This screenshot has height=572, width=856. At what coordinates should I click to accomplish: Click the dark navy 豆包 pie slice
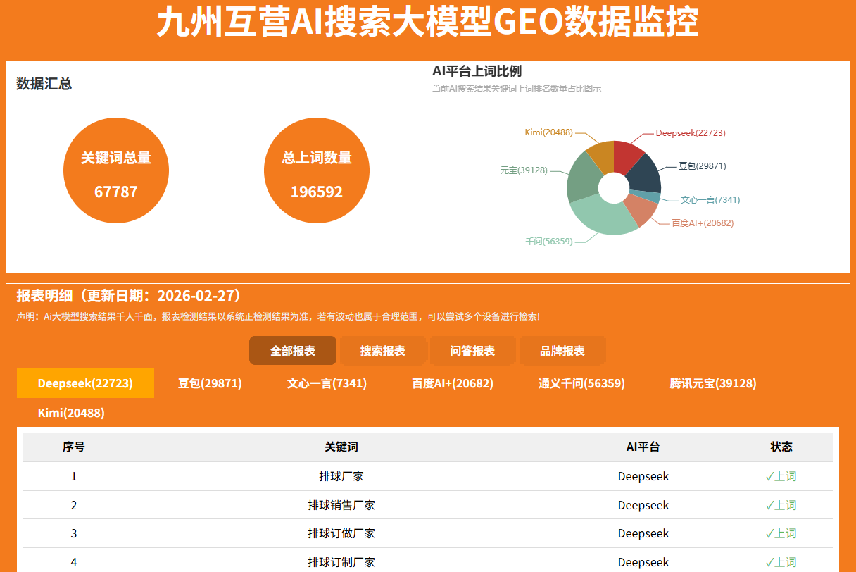pos(645,174)
